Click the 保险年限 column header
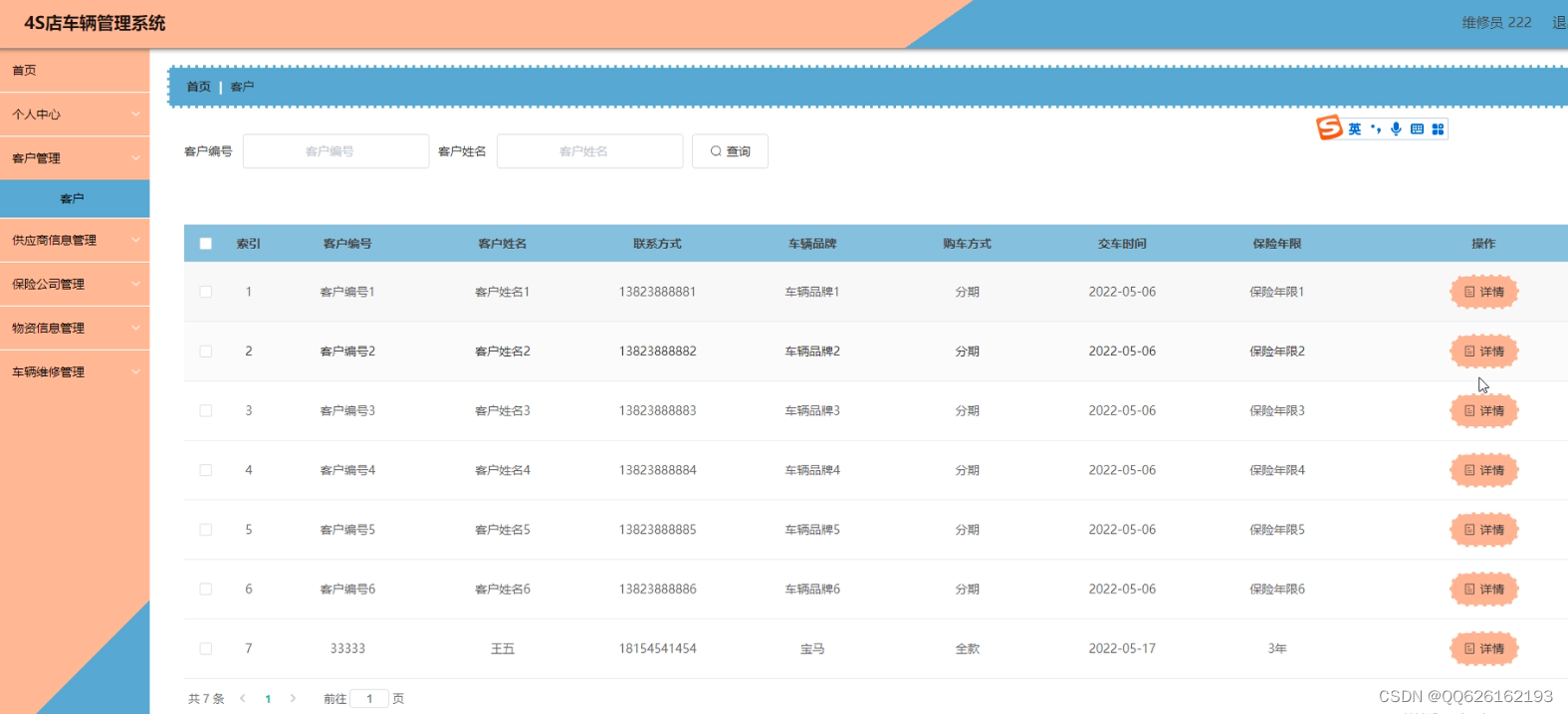The height and width of the screenshot is (714, 1568). 1277,244
